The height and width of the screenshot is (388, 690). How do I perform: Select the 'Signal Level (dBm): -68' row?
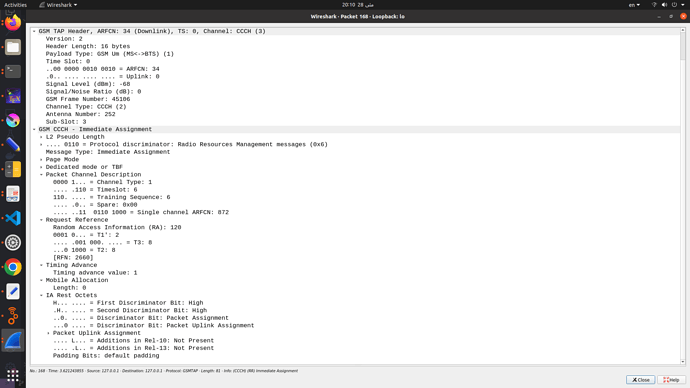[355, 84]
